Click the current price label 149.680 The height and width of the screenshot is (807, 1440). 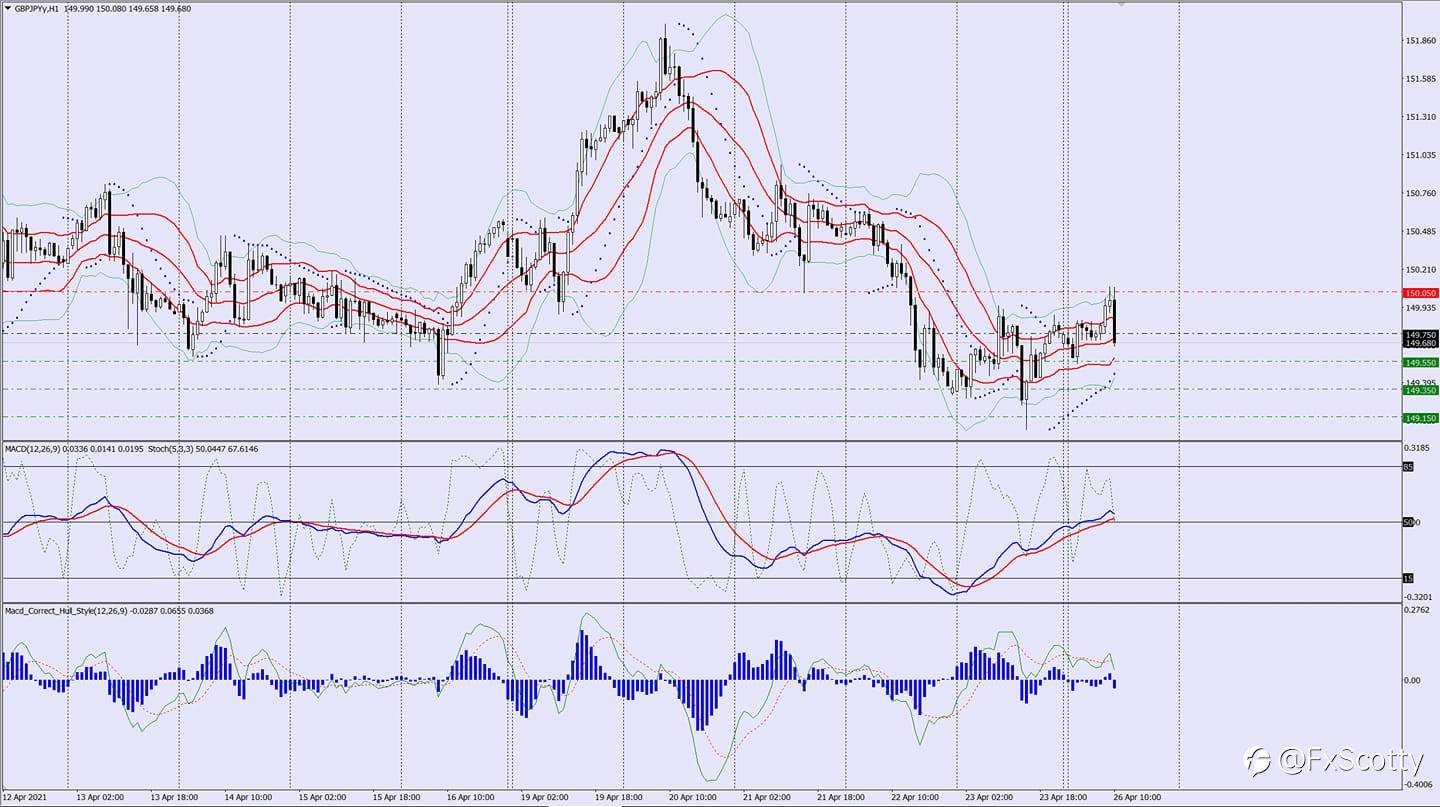click(x=1421, y=343)
